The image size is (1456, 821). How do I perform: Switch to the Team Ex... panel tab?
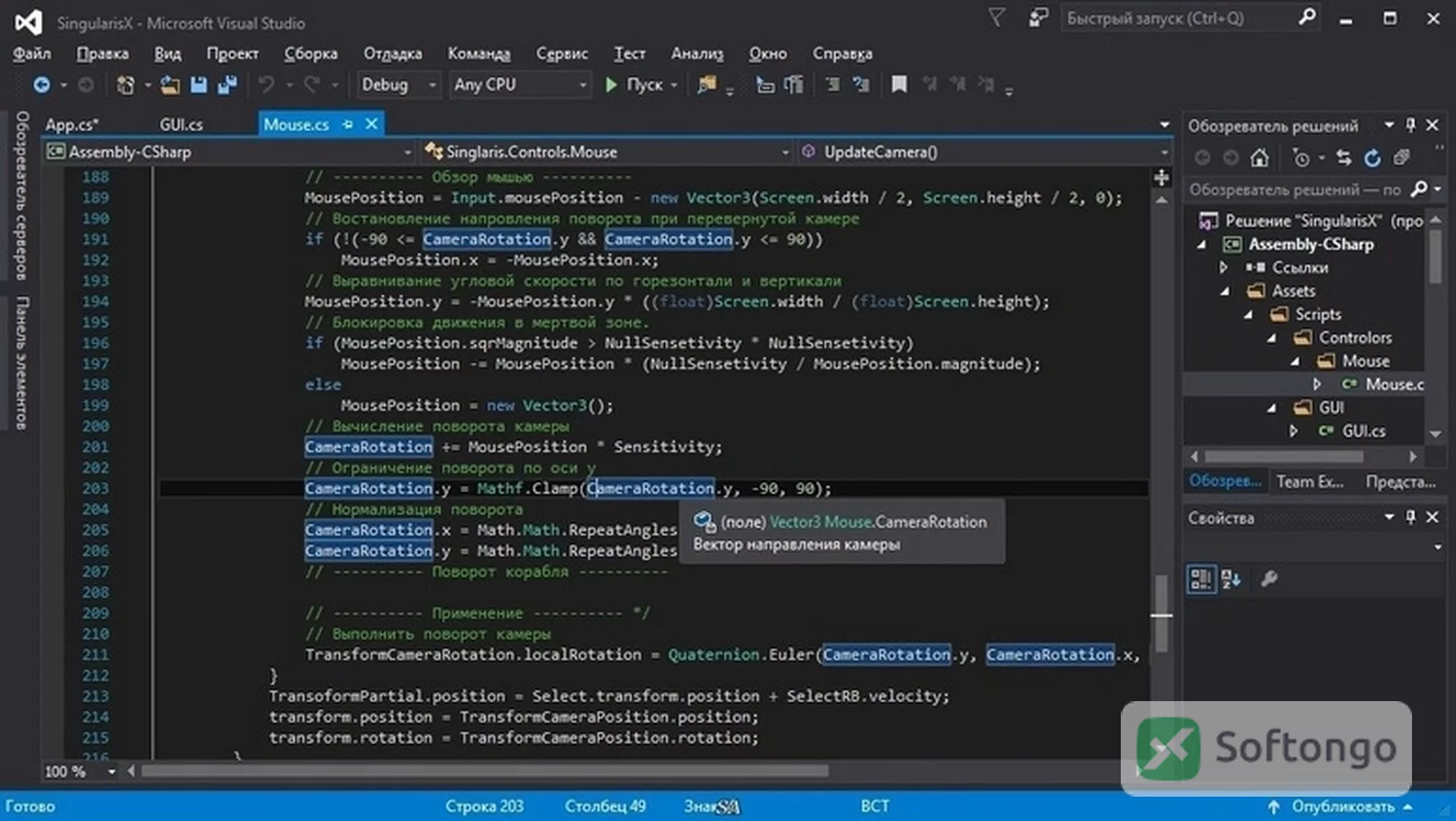[1310, 483]
